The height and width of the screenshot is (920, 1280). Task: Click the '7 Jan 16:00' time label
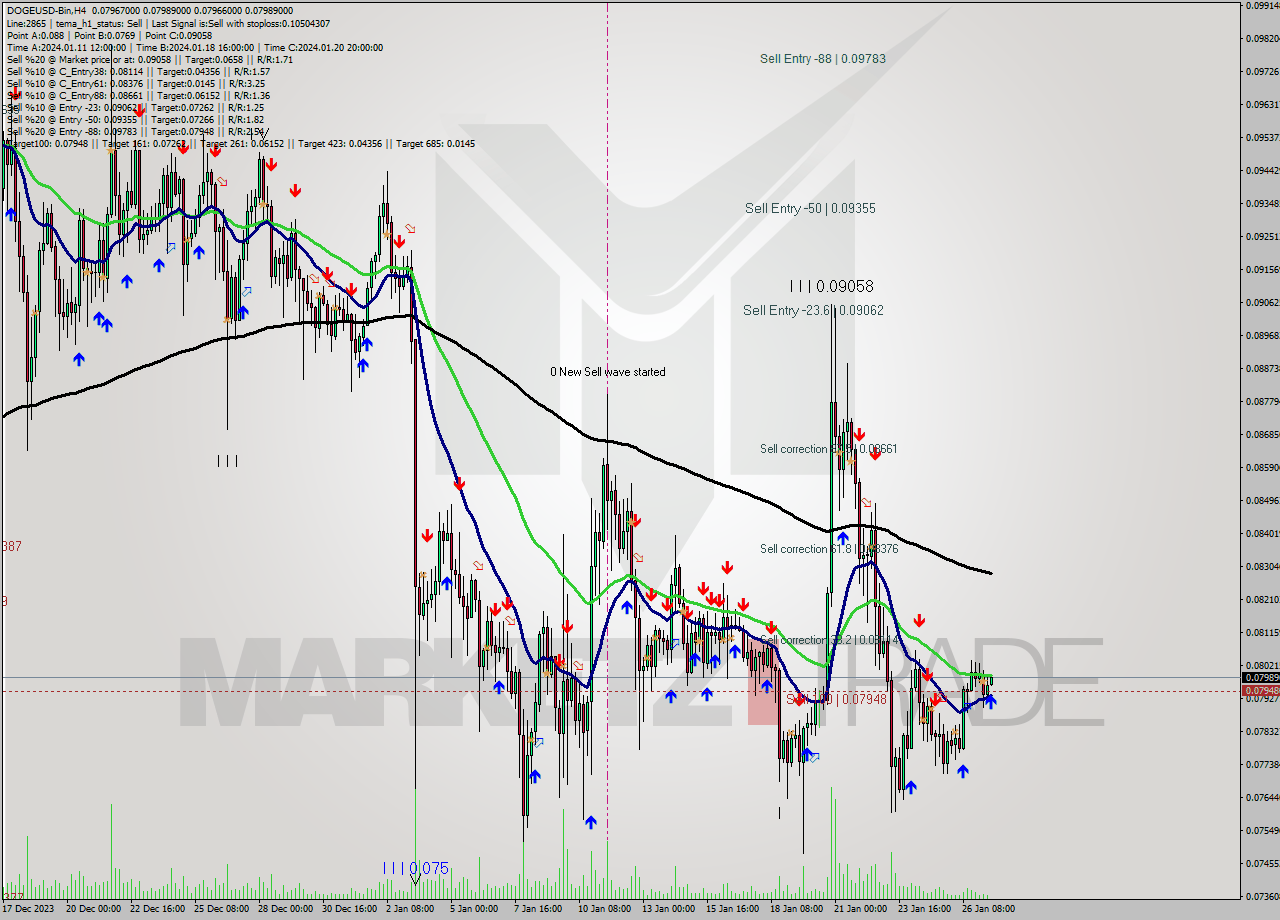(x=538, y=909)
